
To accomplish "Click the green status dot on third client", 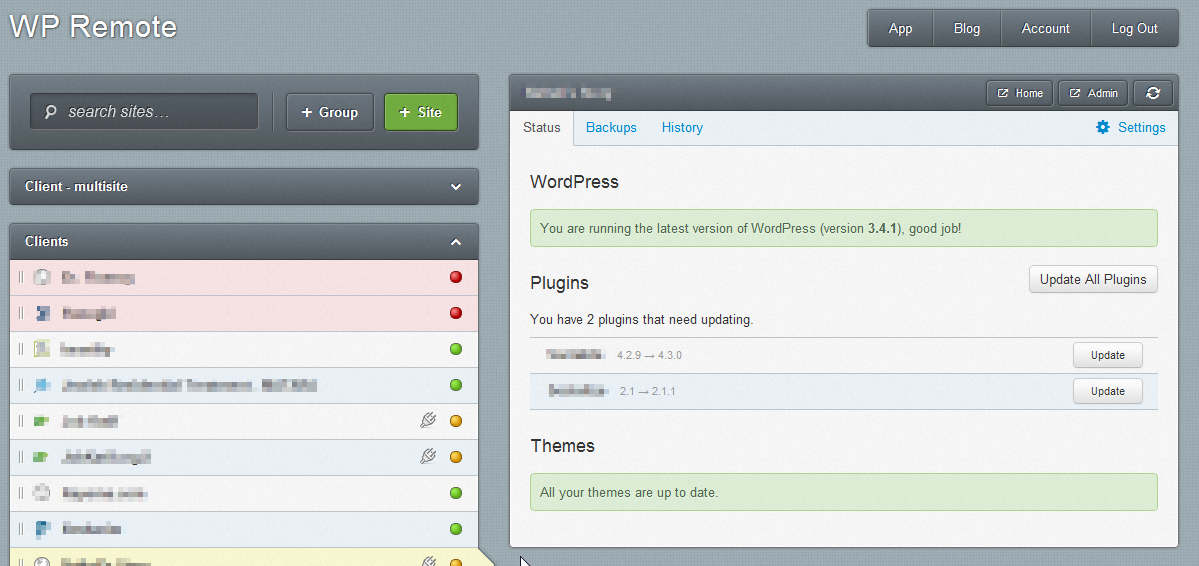I will coord(456,349).
